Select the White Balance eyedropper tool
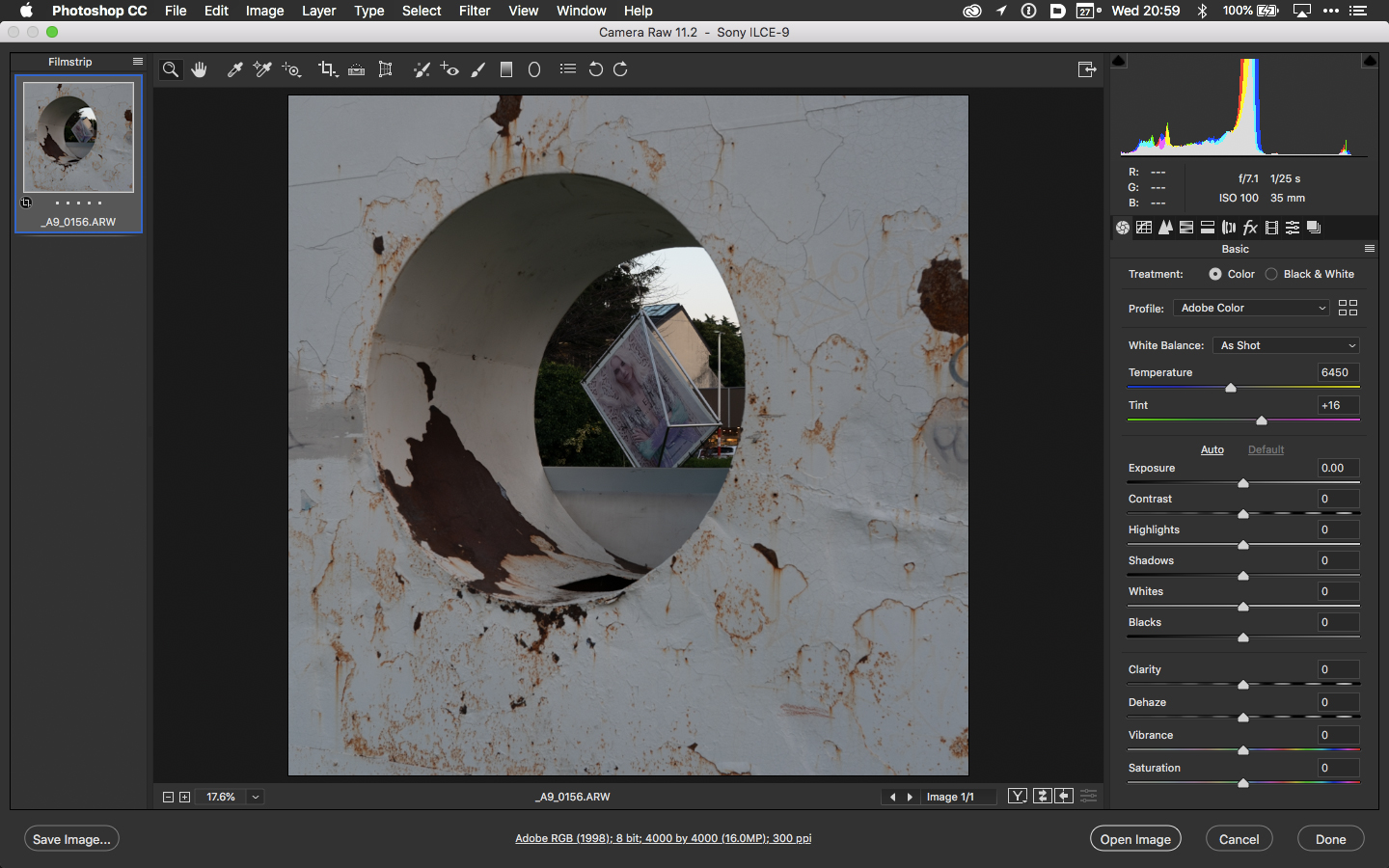 coord(234,69)
